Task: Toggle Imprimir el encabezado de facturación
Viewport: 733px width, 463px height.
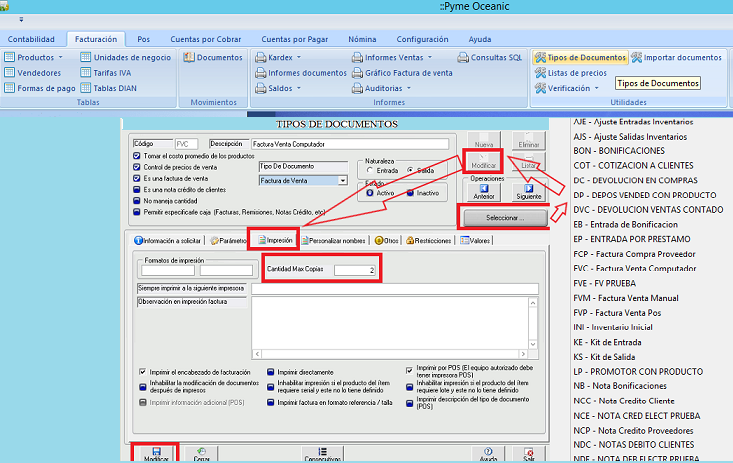Action: coord(143,372)
